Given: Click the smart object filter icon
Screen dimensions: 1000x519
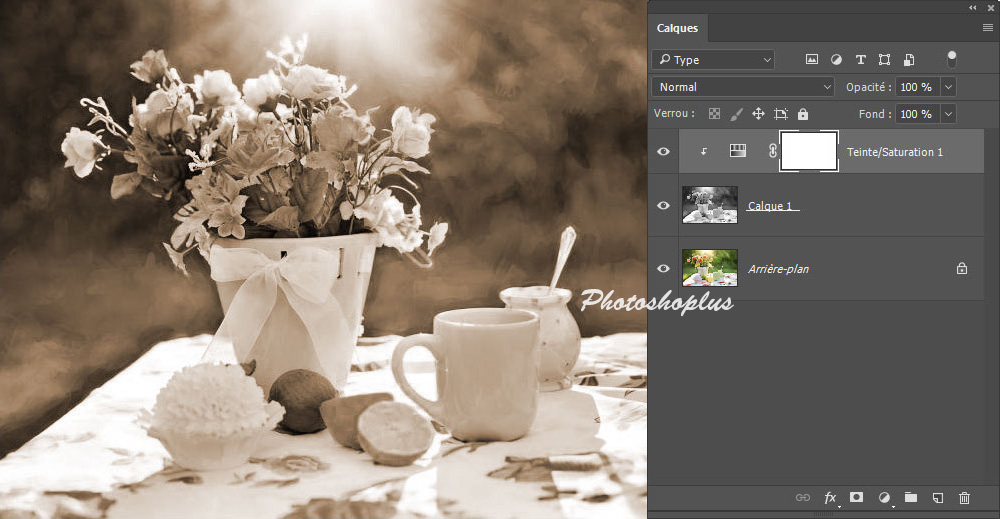Looking at the screenshot, I should 908,60.
